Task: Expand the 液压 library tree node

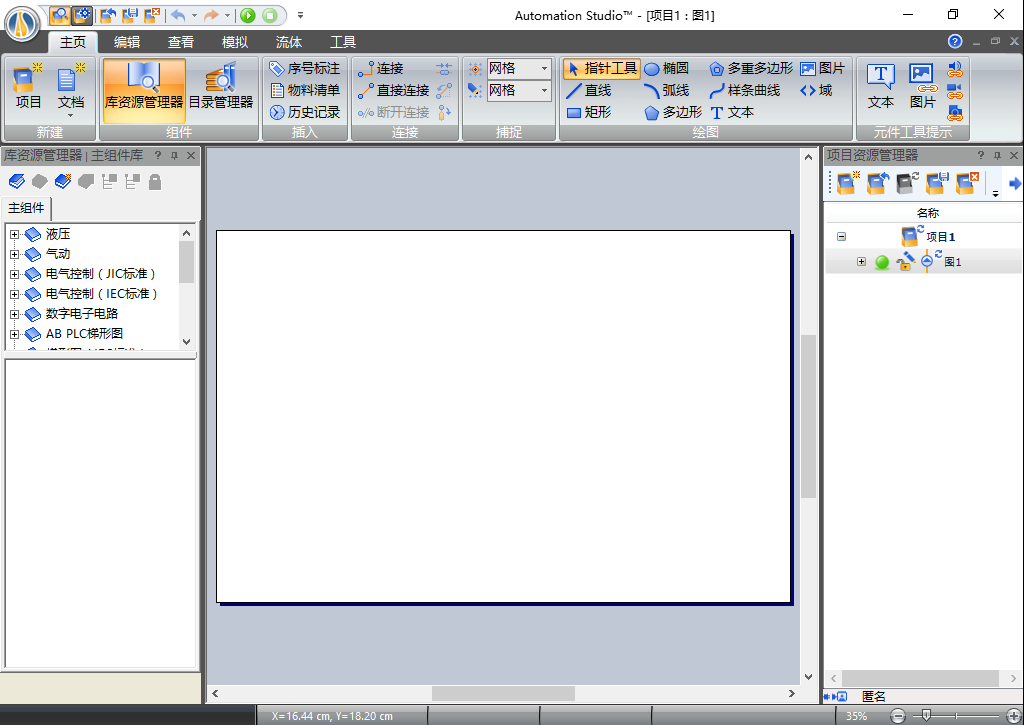Action: [14, 233]
